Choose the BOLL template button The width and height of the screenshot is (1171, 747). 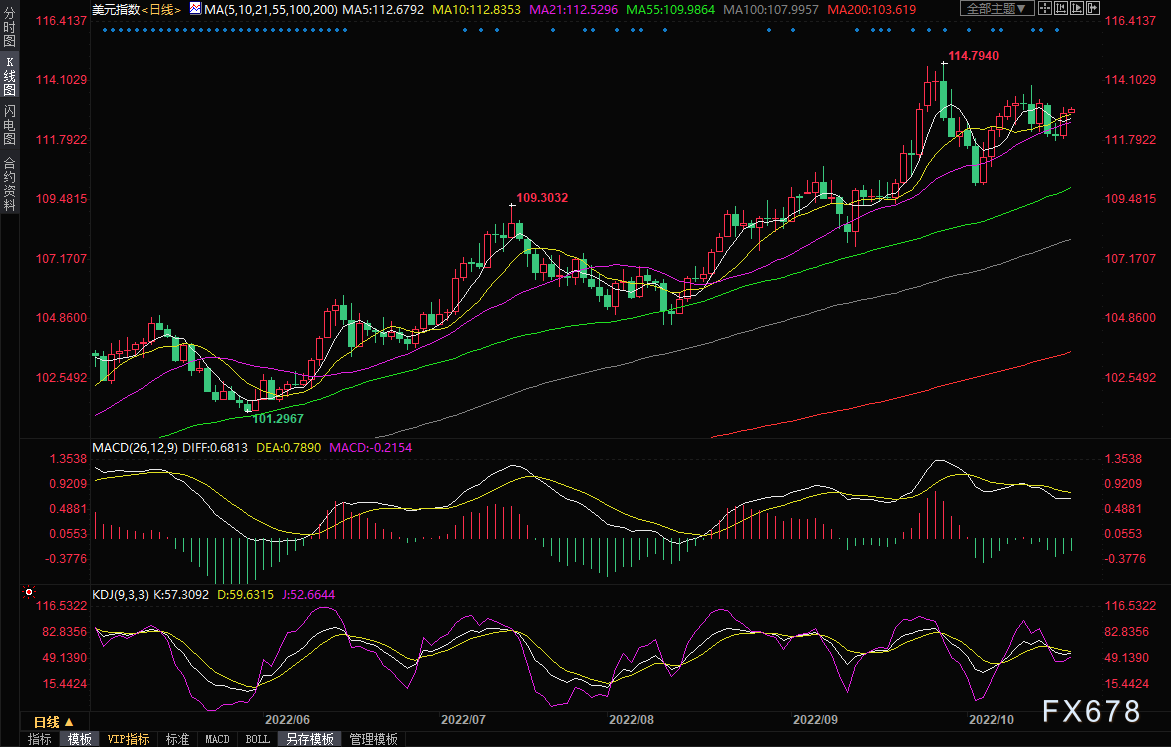(257, 739)
